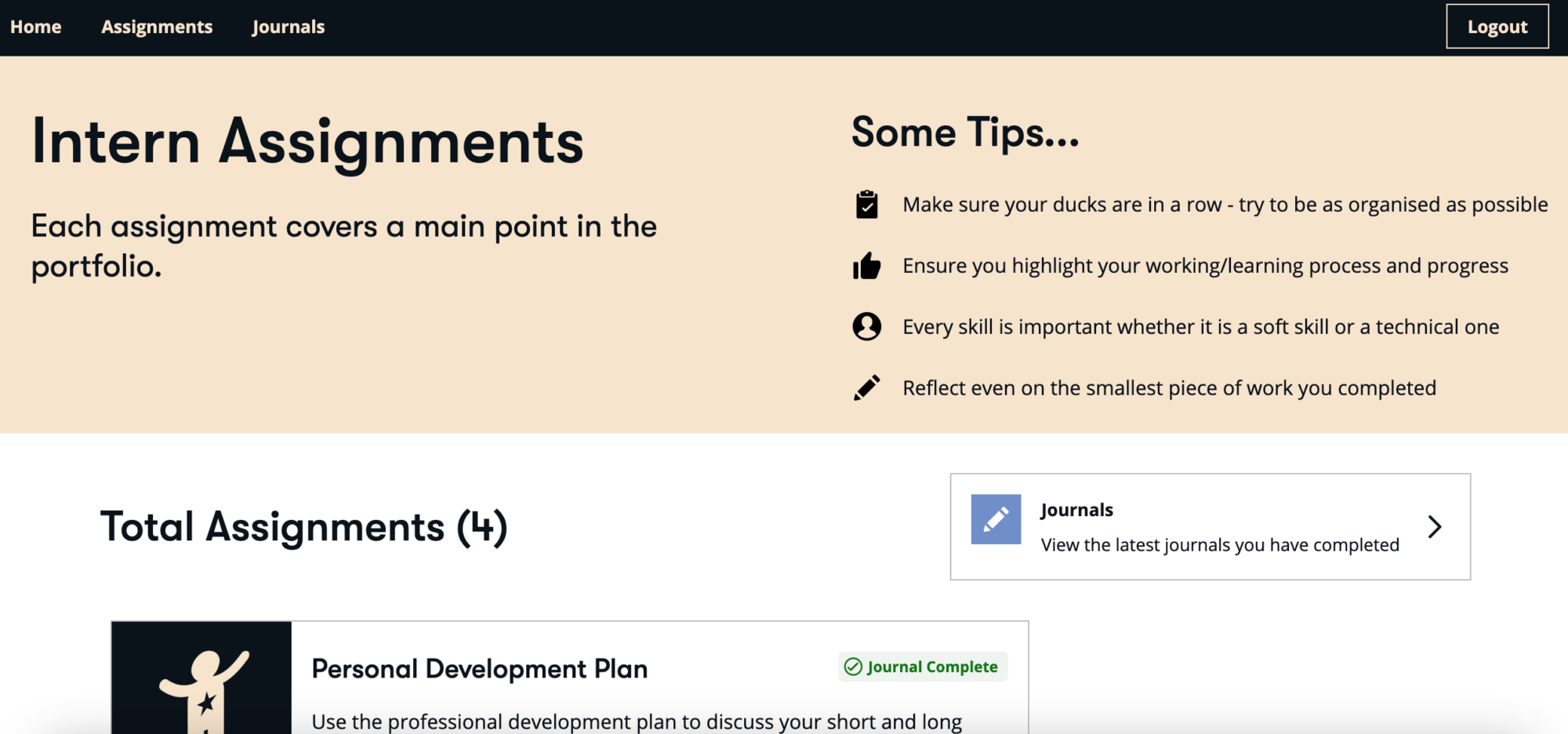Click the Intern Assignments page heading
The image size is (1568, 734).
pos(307,142)
